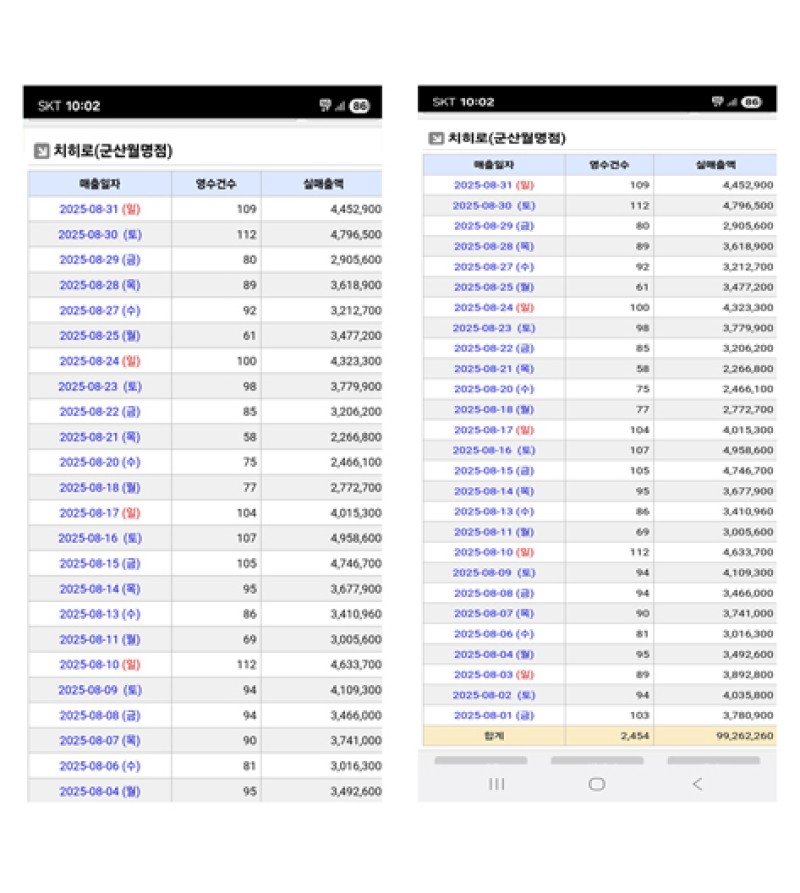The width and height of the screenshot is (800, 893).
Task: Select receipt count 61 in left screenshot
Action: coord(249,335)
